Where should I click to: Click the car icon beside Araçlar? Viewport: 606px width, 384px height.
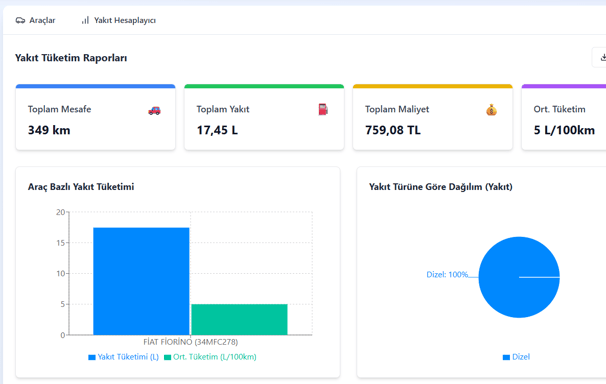point(20,20)
